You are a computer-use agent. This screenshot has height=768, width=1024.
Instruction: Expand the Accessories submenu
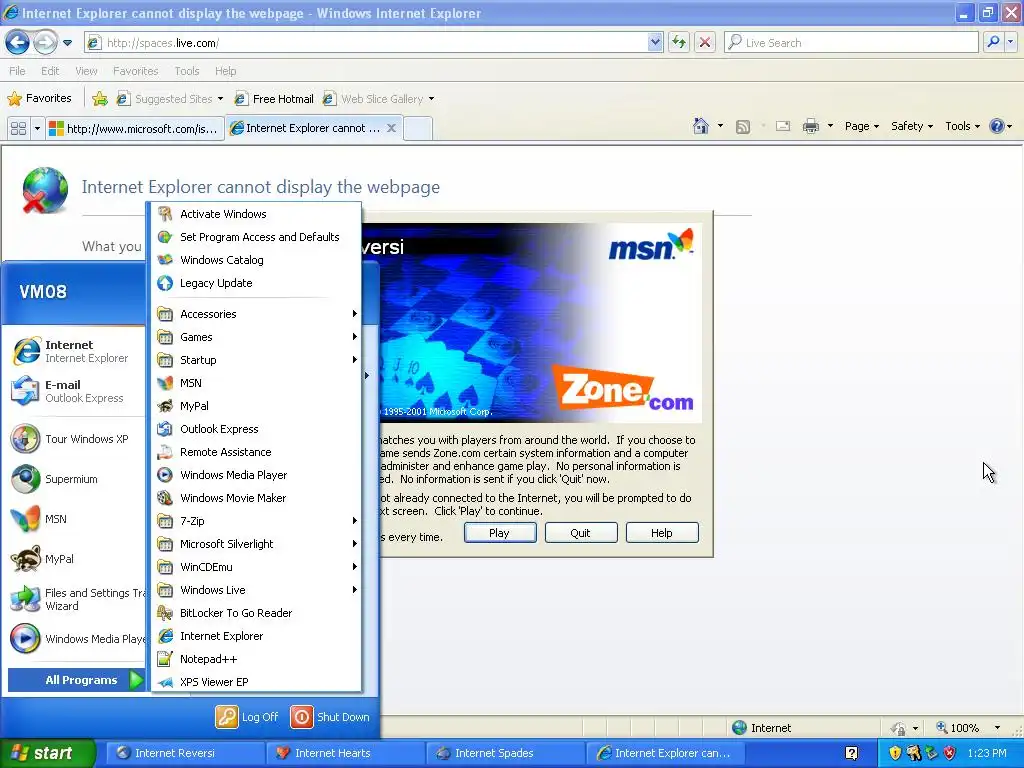coord(256,314)
